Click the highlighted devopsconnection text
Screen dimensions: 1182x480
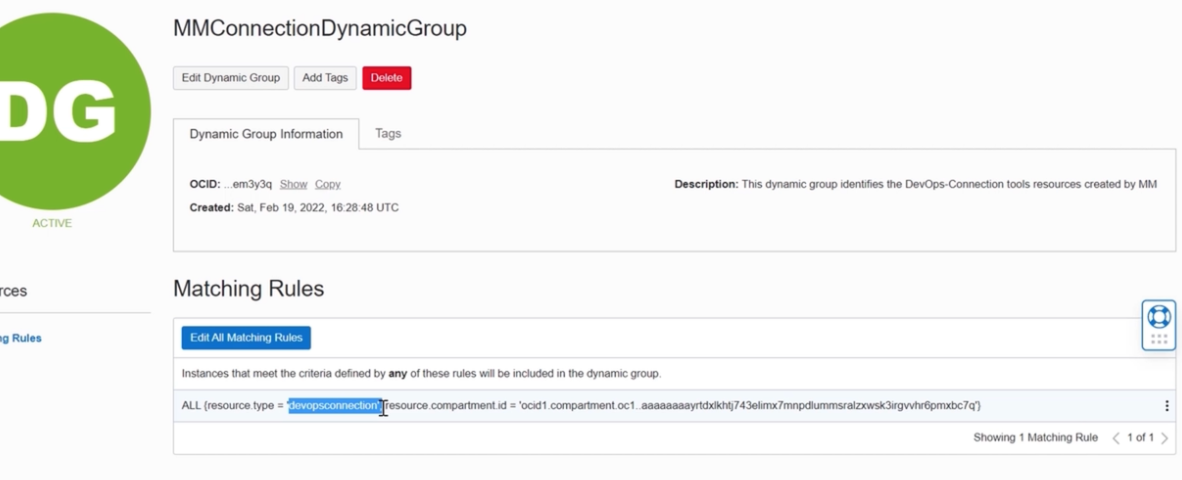click(334, 406)
